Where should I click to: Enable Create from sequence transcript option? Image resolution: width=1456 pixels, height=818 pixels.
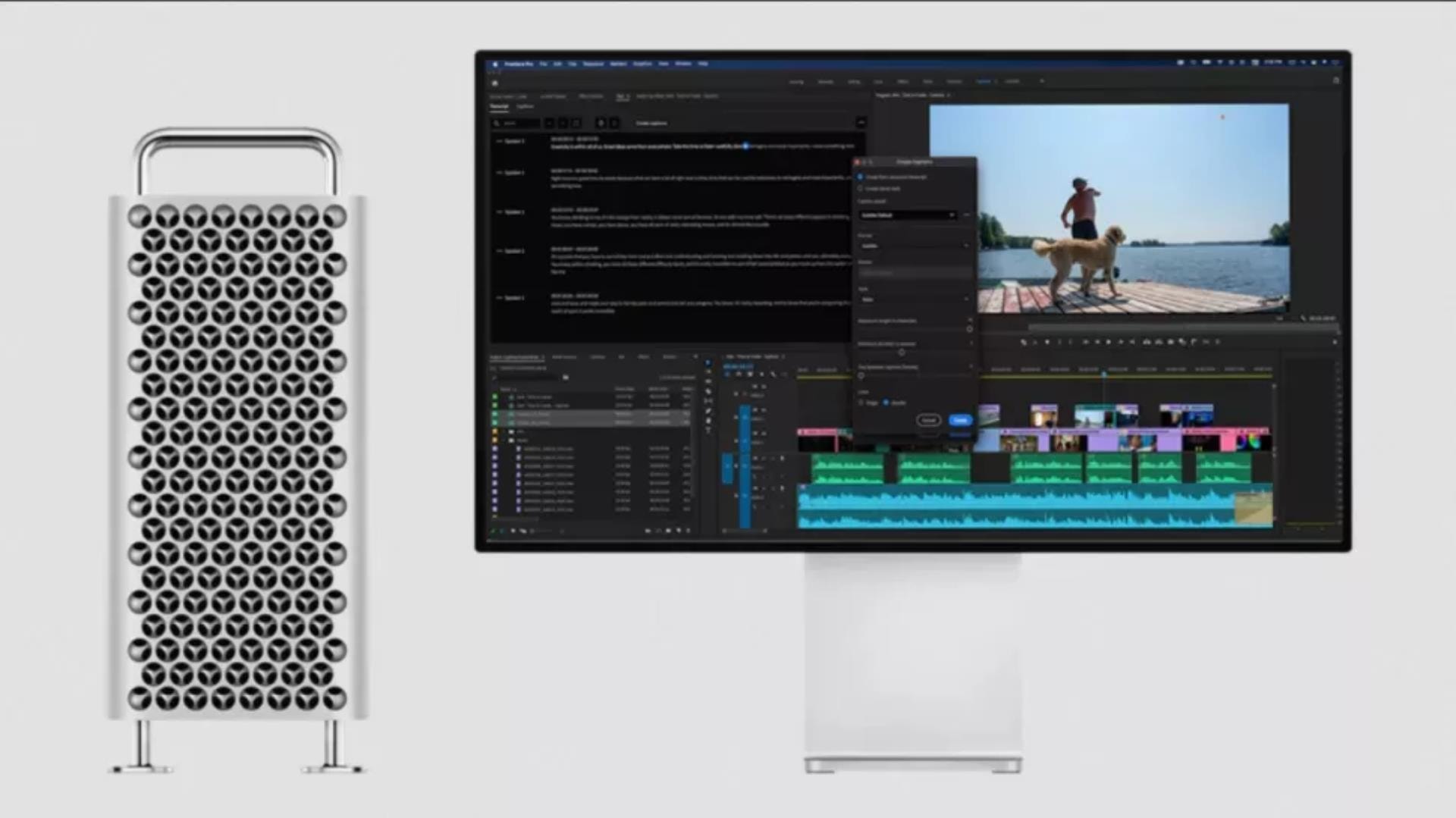click(x=860, y=177)
